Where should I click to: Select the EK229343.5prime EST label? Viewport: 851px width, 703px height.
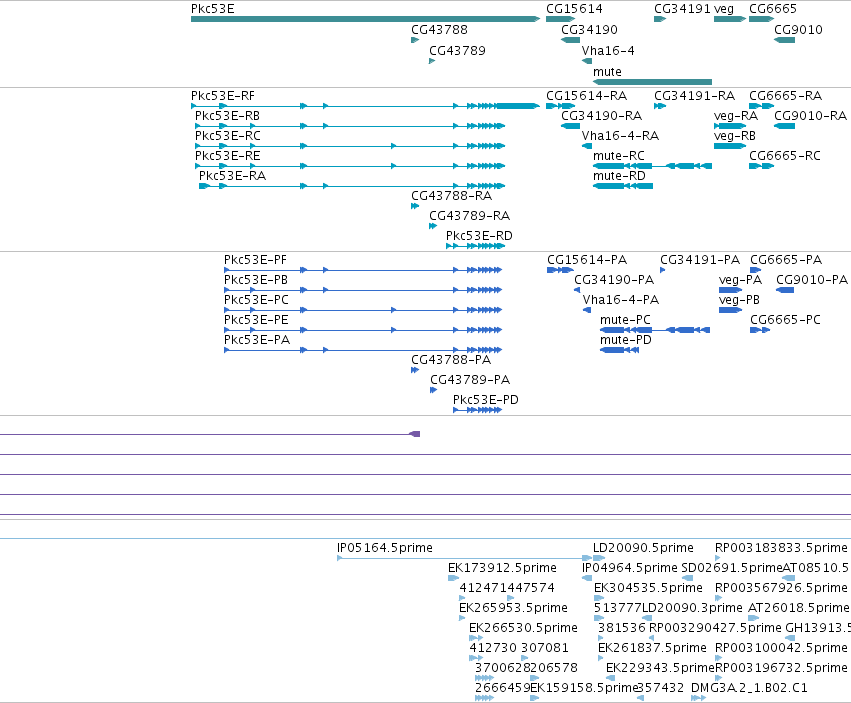point(660,668)
